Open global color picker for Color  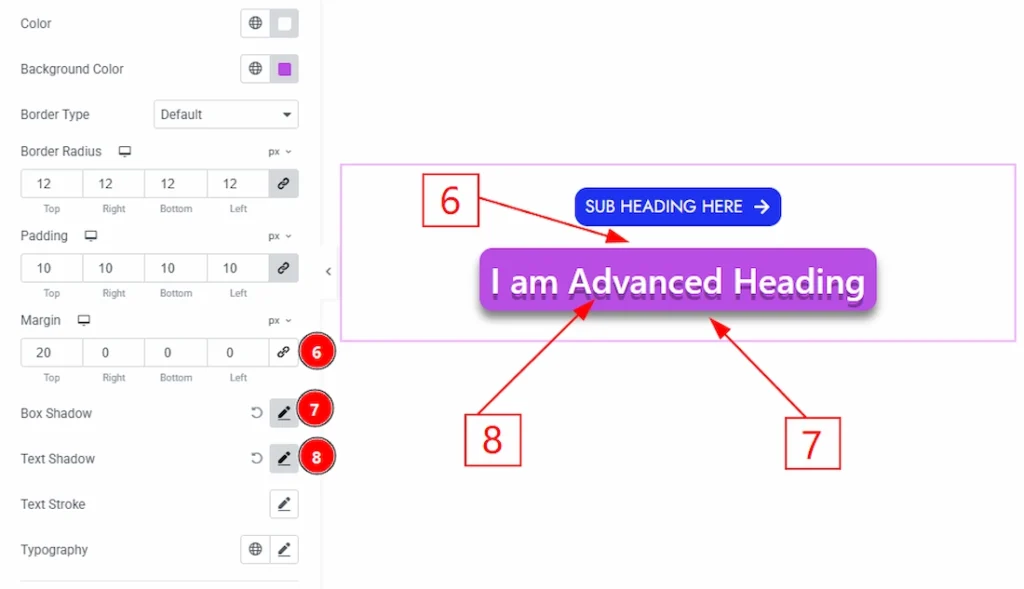256,23
